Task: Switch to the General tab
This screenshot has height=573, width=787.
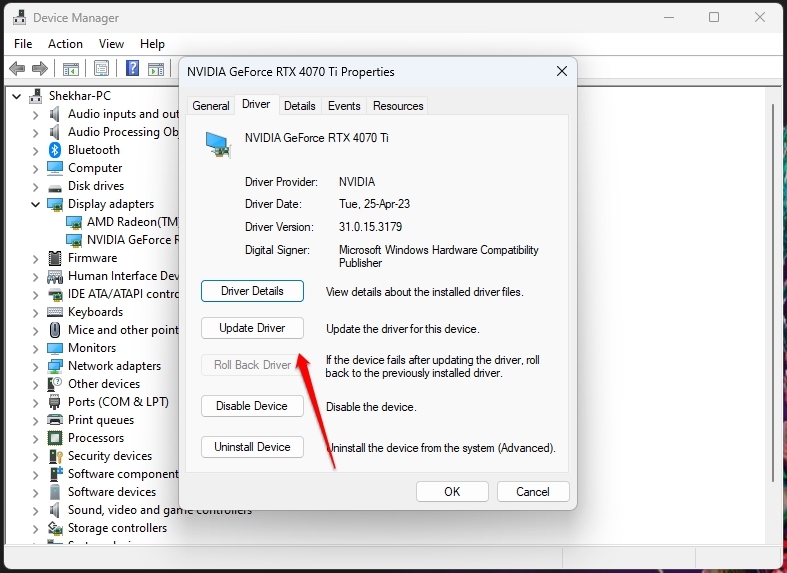Action: tap(211, 106)
